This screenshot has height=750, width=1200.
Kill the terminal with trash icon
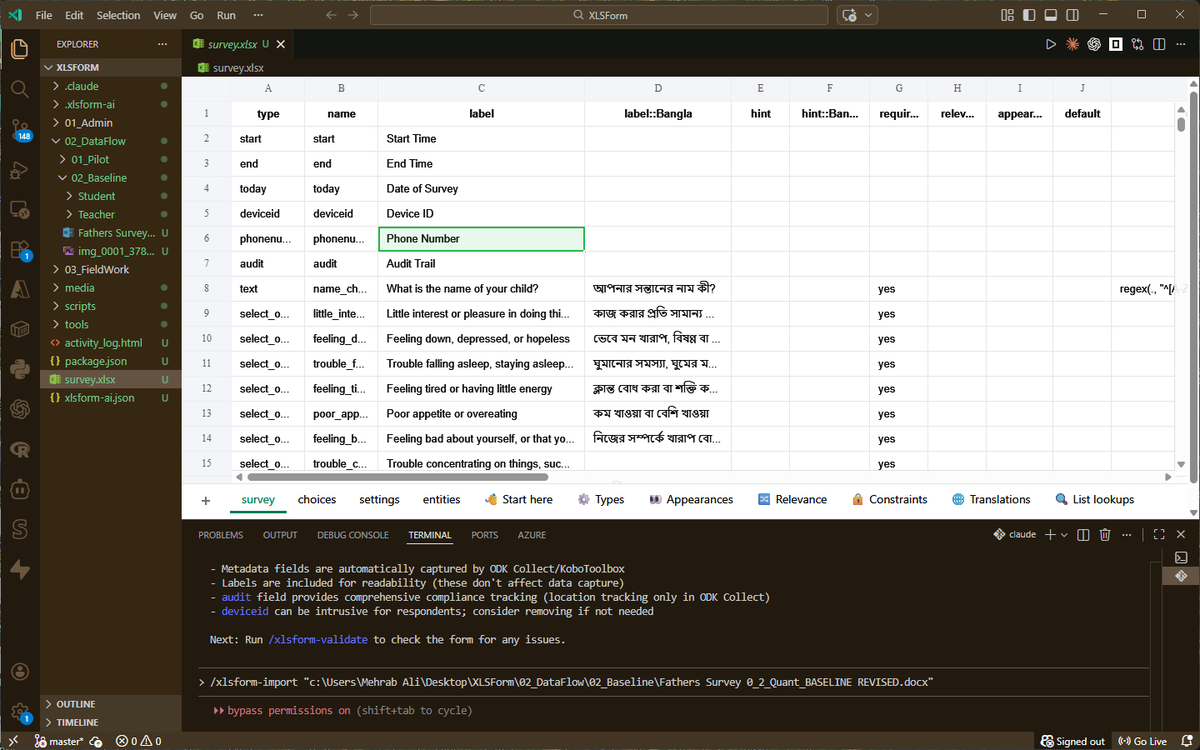pyautogui.click(x=1105, y=535)
